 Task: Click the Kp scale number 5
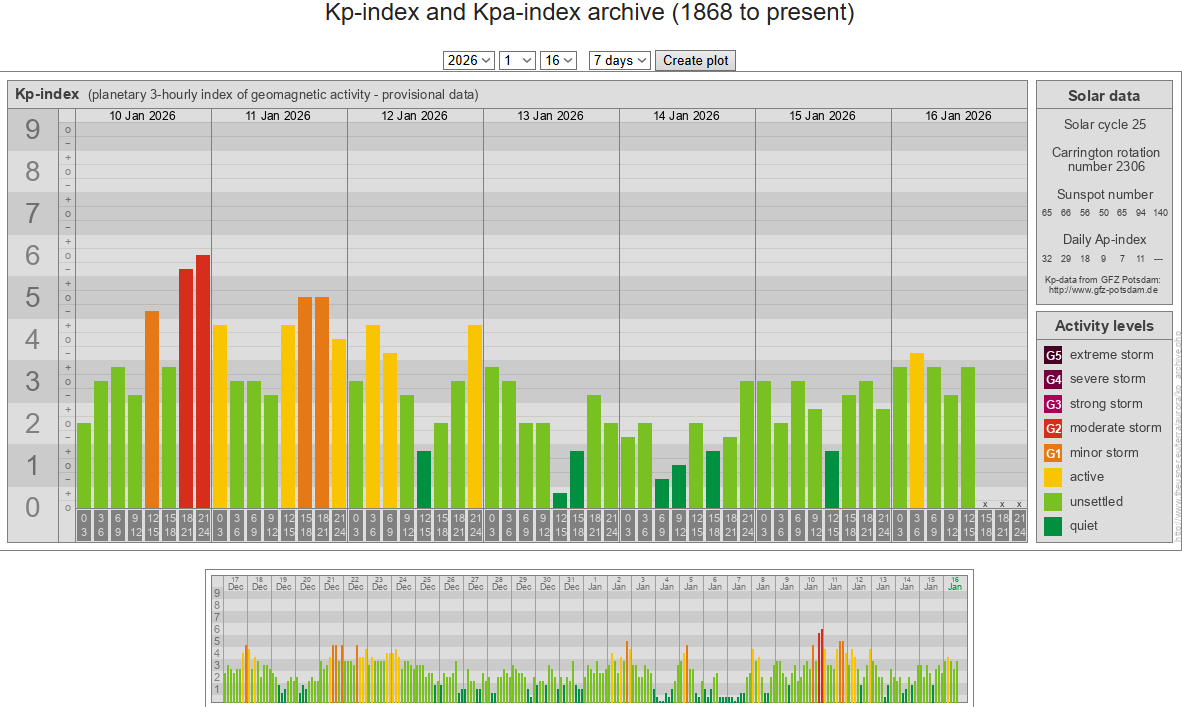click(x=32, y=297)
